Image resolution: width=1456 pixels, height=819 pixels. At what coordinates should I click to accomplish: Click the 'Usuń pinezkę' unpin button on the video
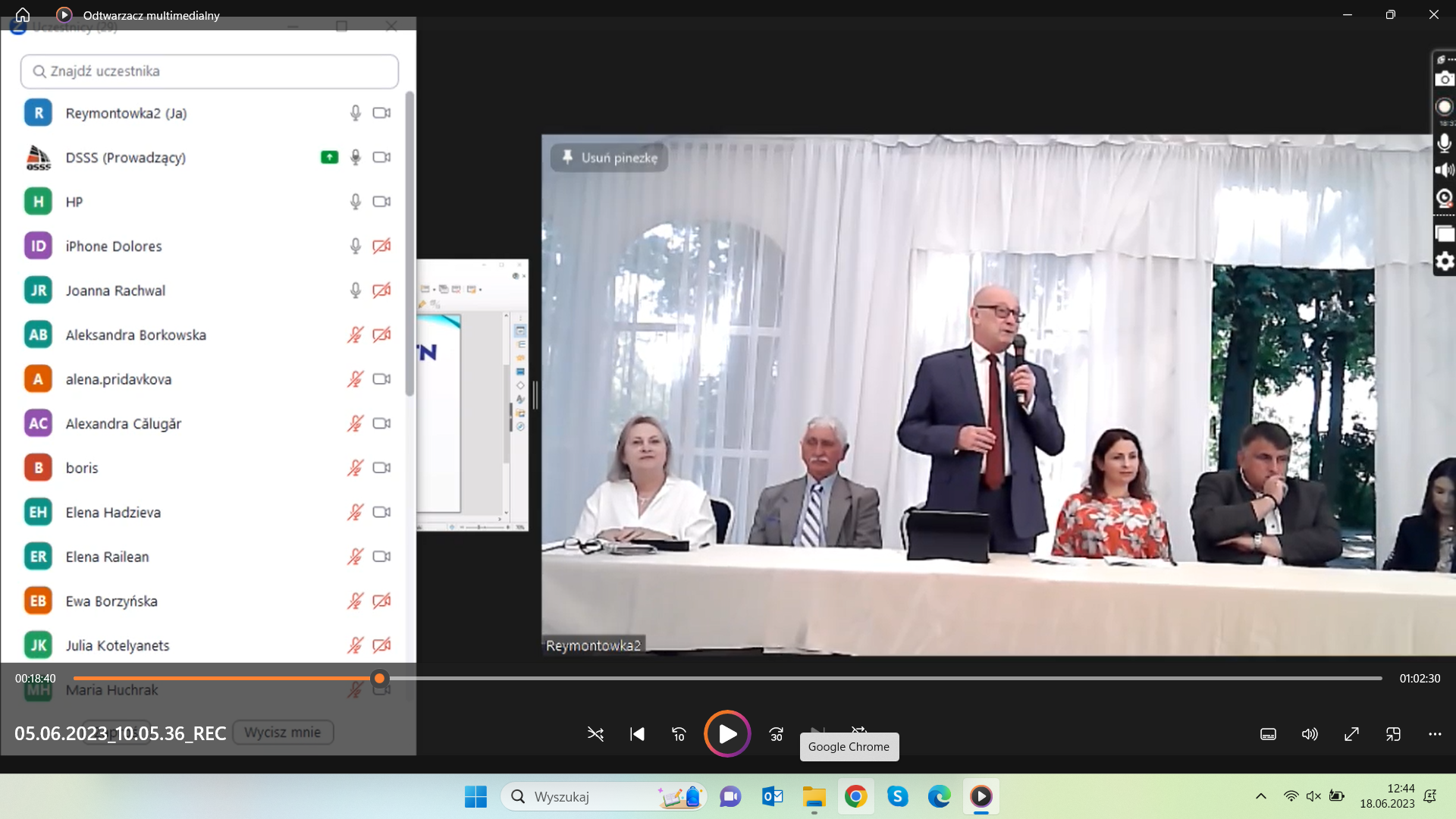coord(610,158)
